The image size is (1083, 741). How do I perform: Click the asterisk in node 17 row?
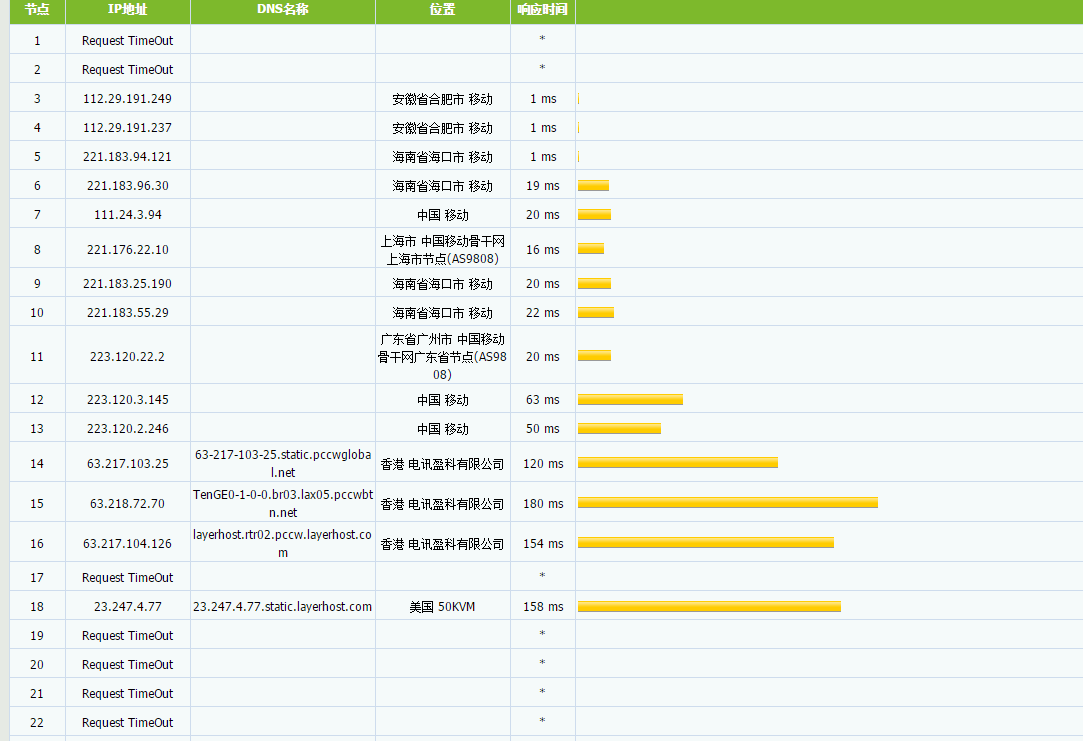pyautogui.click(x=542, y=575)
